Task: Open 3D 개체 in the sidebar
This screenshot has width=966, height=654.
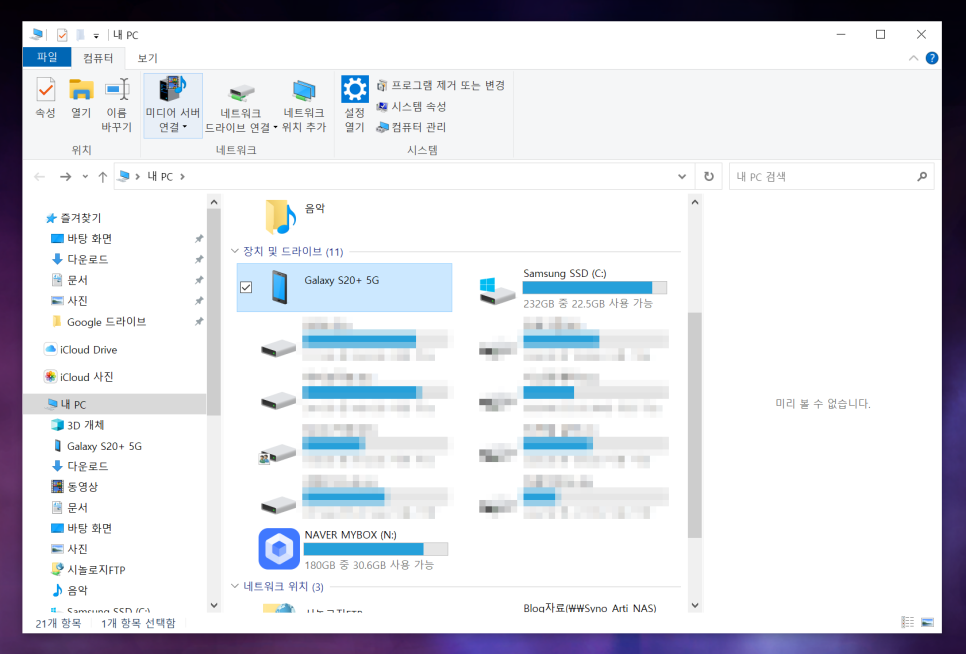Action: point(78,425)
